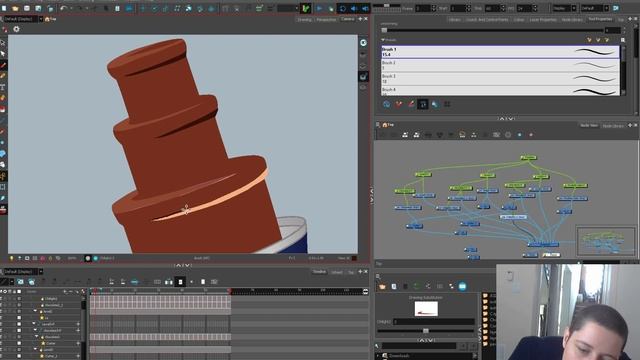The image size is (640, 360).
Task: Open Camera view gear settings icon
Action: (16, 29)
